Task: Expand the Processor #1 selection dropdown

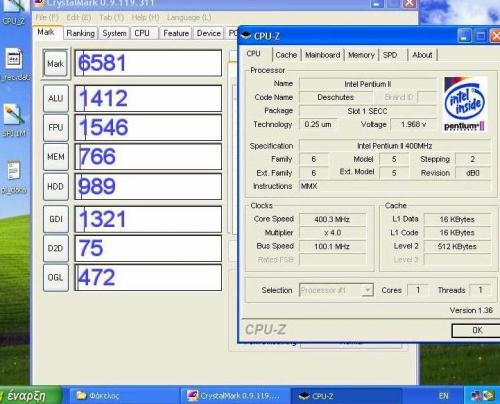Action: (336, 290)
